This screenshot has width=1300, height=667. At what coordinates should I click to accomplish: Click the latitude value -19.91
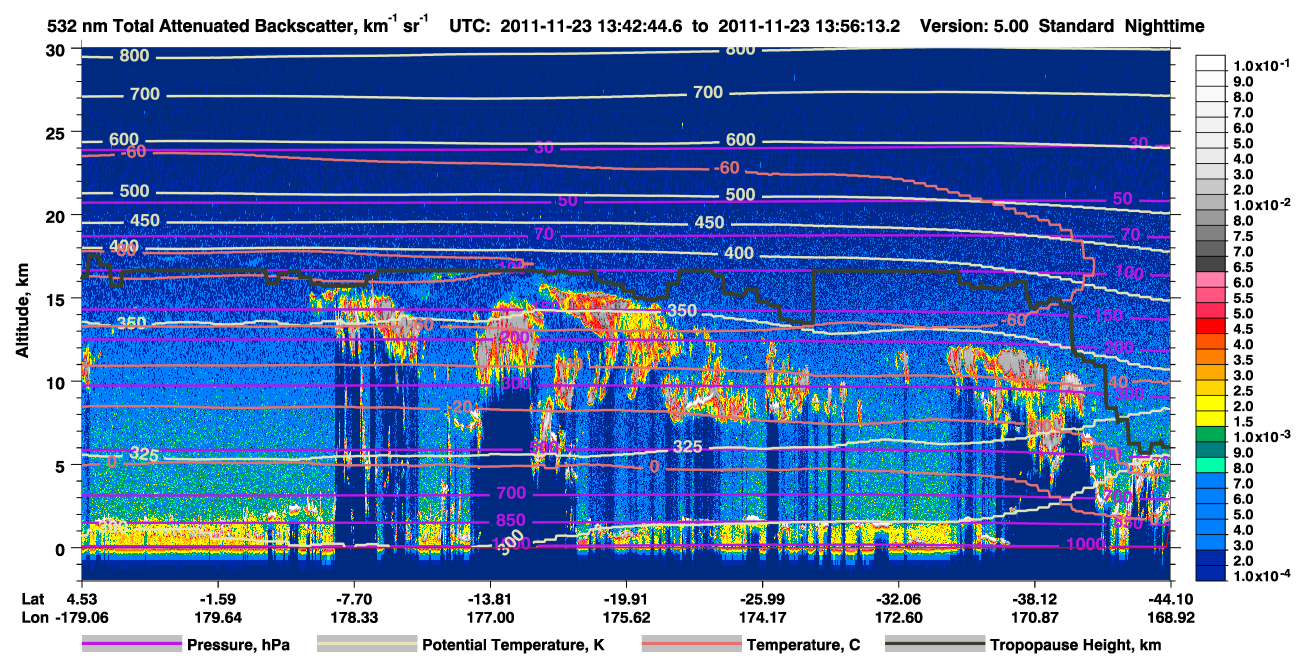(626, 598)
